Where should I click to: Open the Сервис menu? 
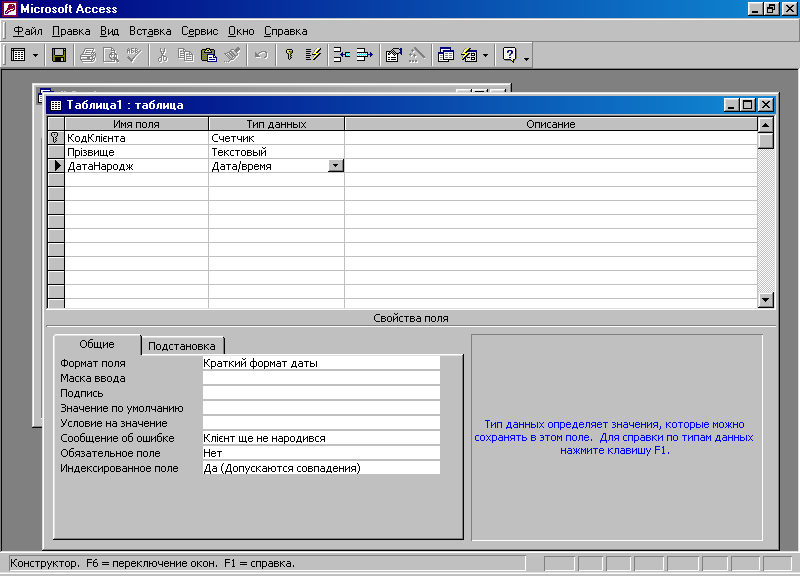click(199, 31)
